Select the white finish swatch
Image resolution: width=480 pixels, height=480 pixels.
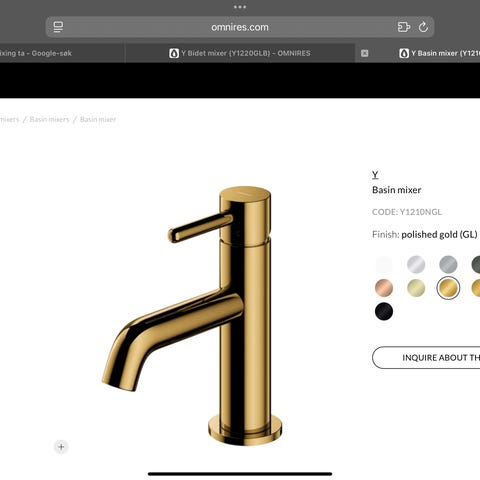384,265
